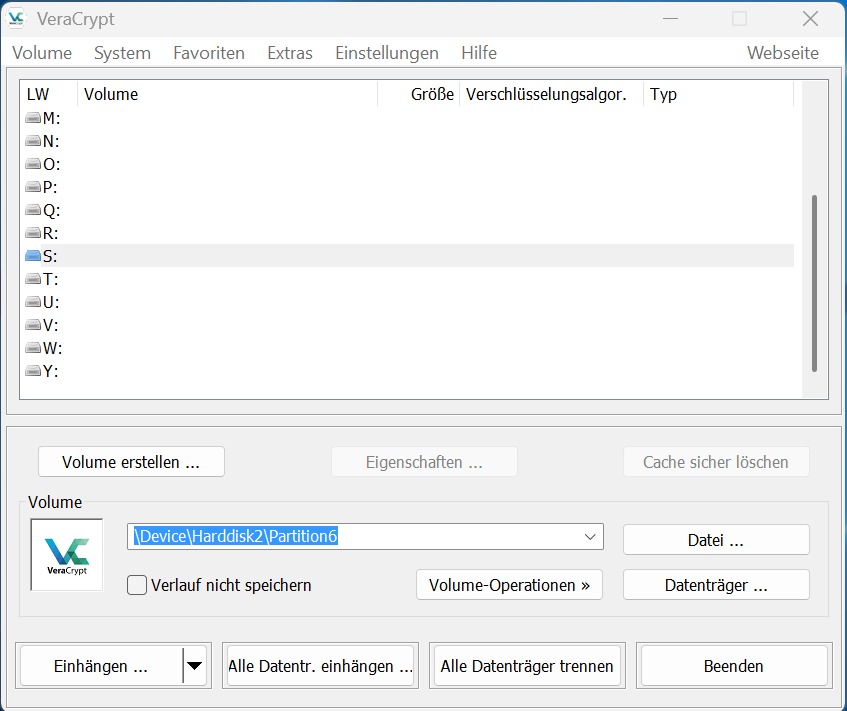Open Volume-Operationen menu button
This screenshot has height=711, width=847.
(509, 585)
